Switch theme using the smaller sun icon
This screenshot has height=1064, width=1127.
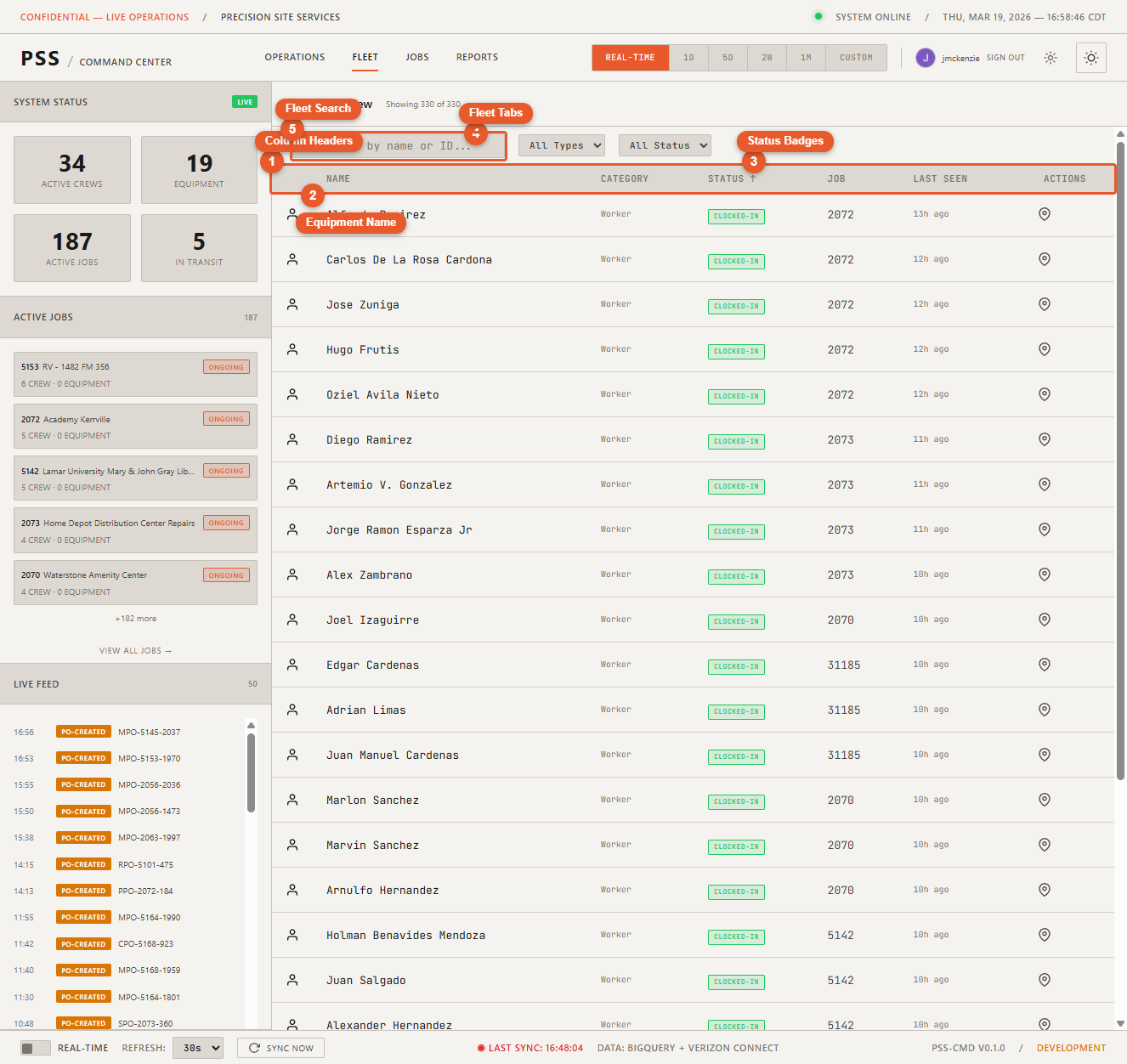1050,57
